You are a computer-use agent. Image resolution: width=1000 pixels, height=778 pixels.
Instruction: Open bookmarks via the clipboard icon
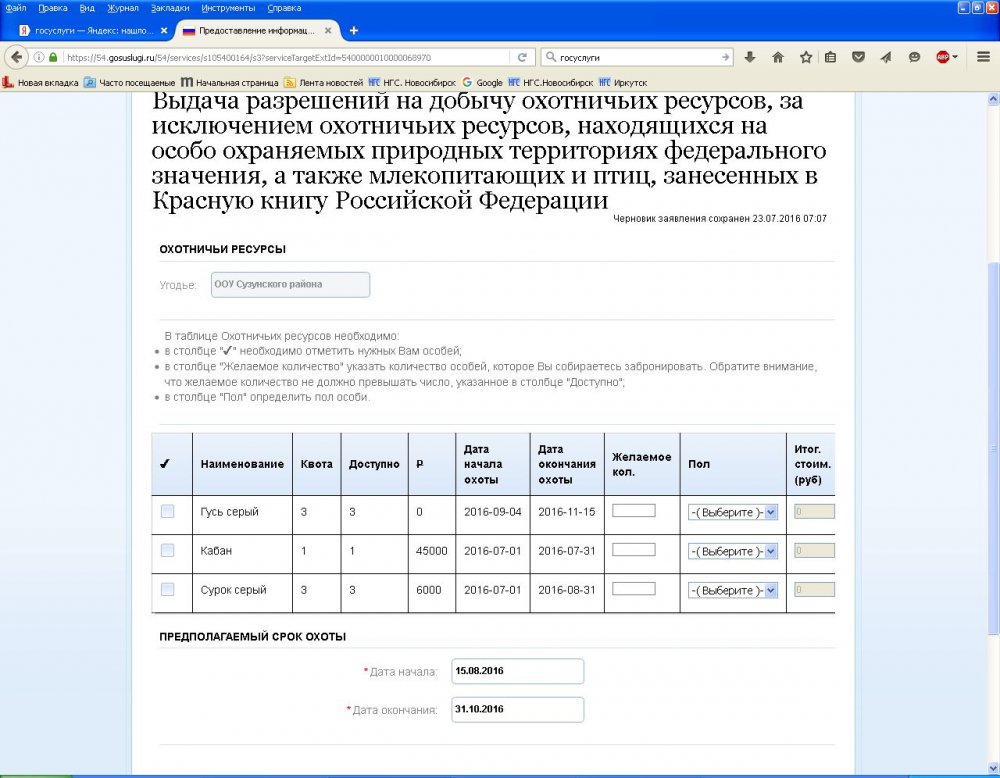(x=831, y=57)
